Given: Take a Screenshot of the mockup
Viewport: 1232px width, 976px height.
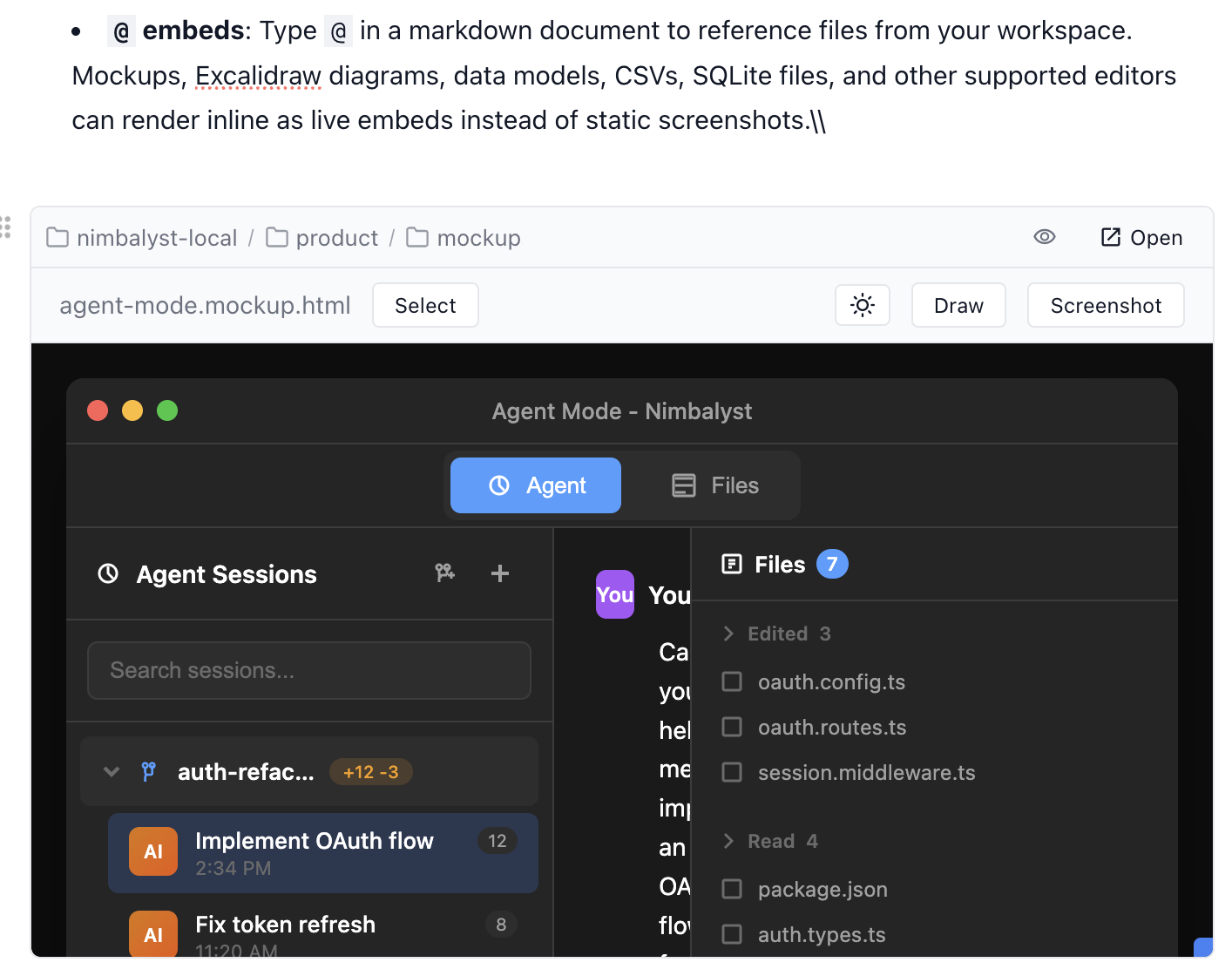Looking at the screenshot, I should coord(1106,305).
